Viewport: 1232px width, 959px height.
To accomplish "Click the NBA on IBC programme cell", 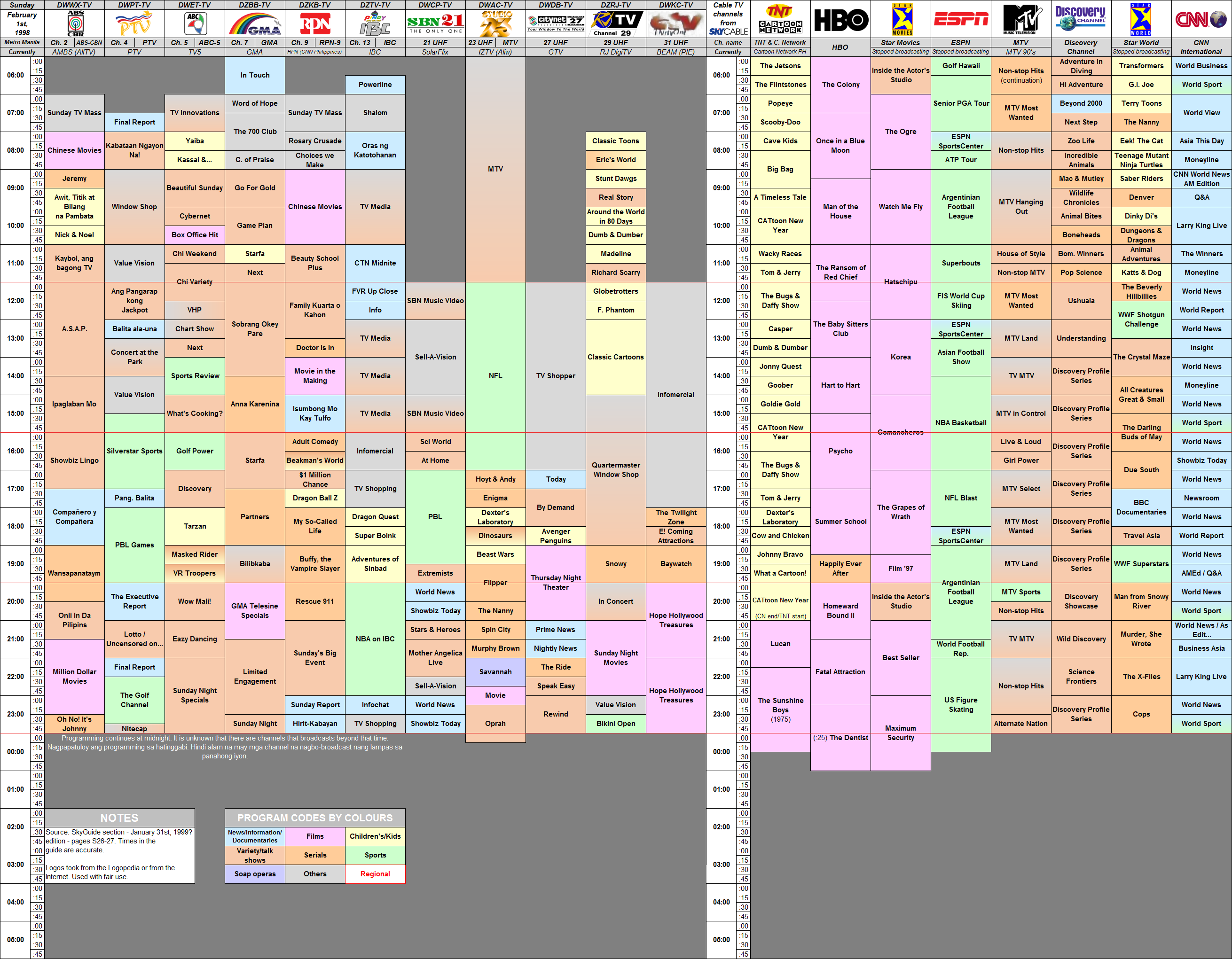I will click(375, 639).
